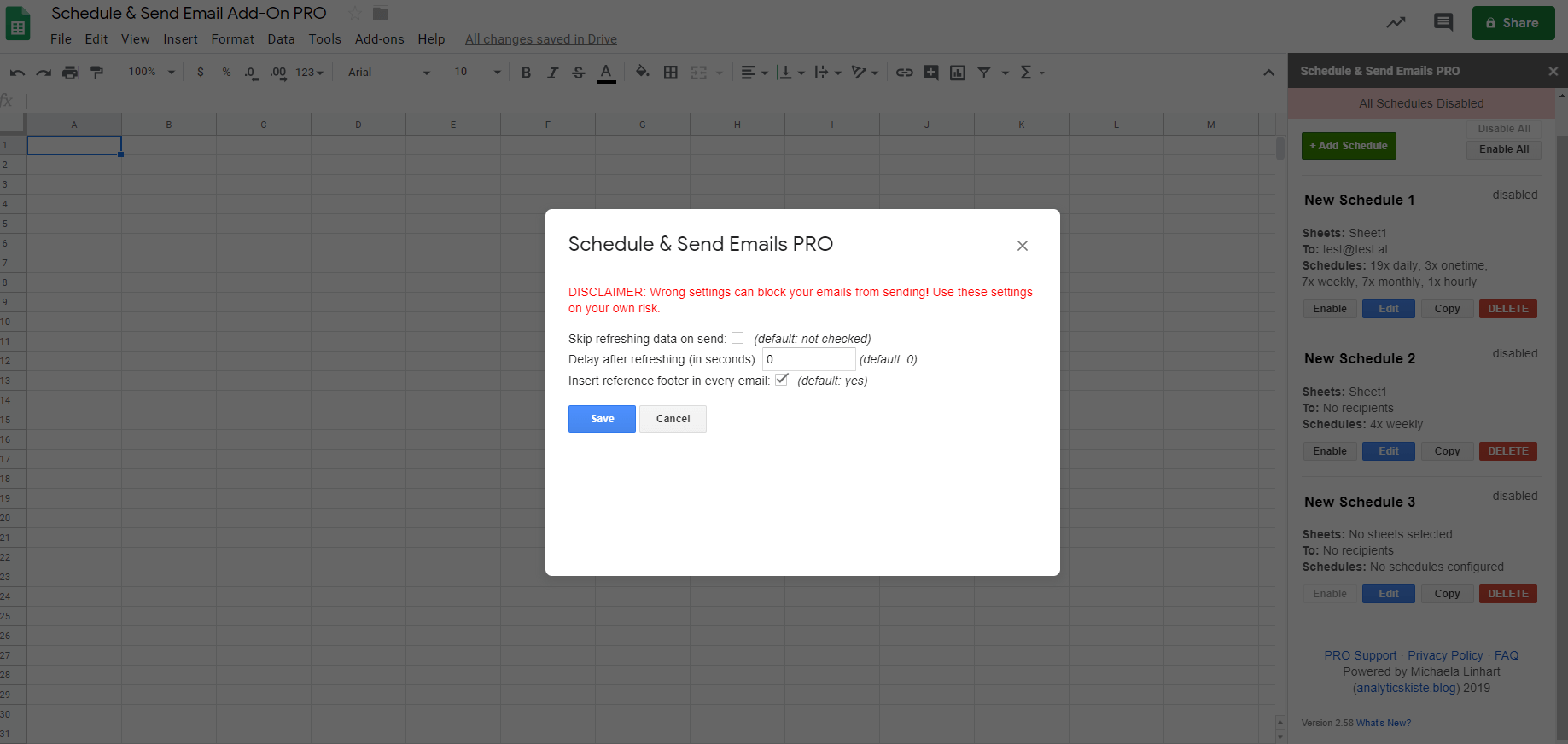
Task: Select the paint format tool
Action: (x=96, y=73)
